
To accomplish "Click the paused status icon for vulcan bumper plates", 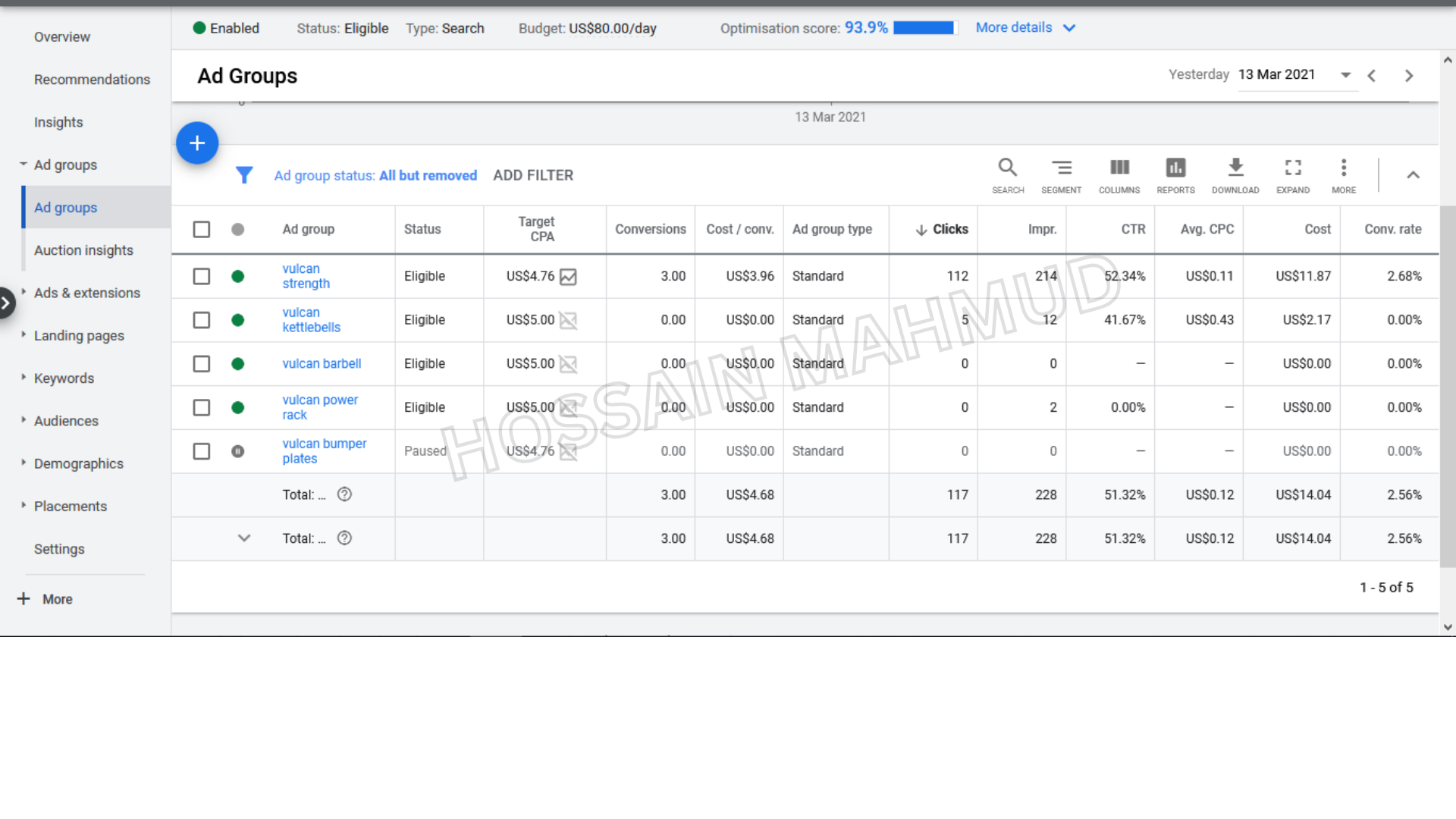I will [238, 451].
